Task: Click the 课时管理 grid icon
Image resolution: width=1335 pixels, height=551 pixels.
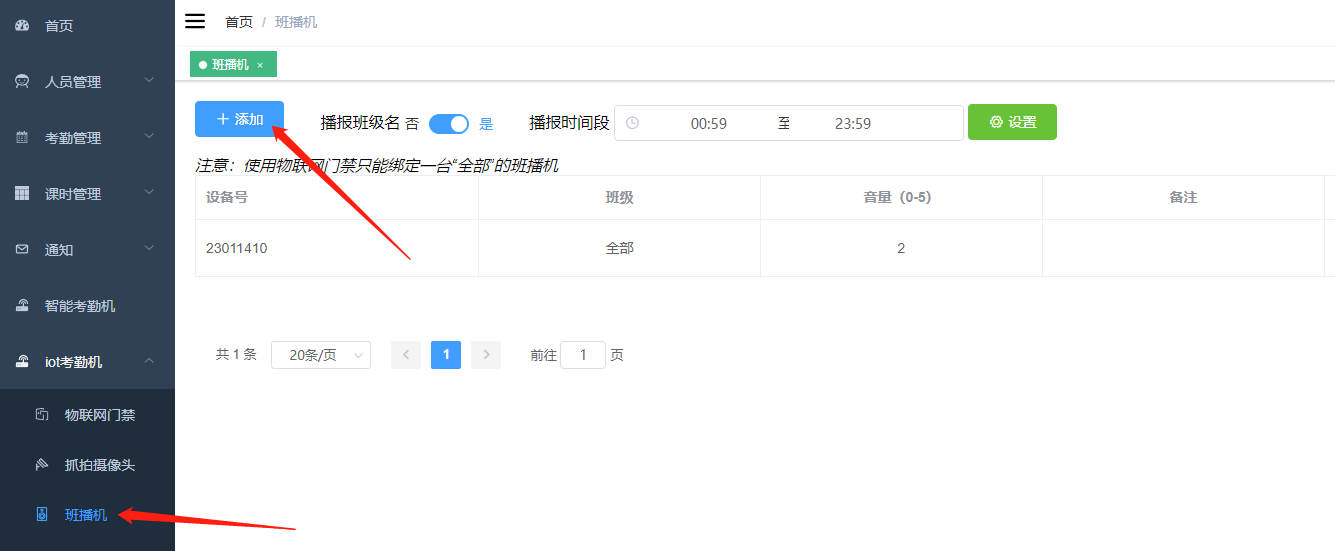Action: point(22,193)
